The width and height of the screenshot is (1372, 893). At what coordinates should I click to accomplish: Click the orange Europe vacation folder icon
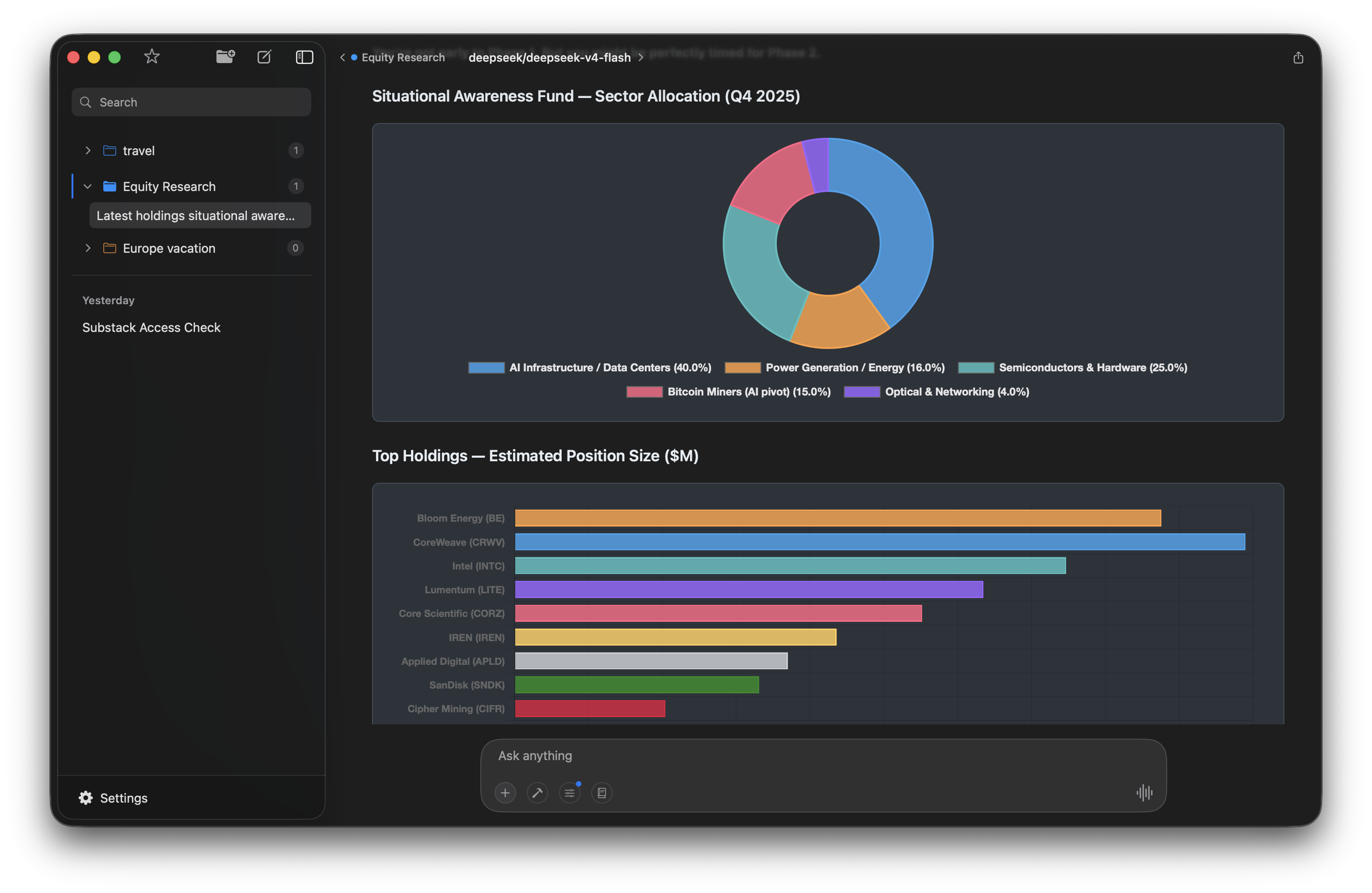[110, 248]
